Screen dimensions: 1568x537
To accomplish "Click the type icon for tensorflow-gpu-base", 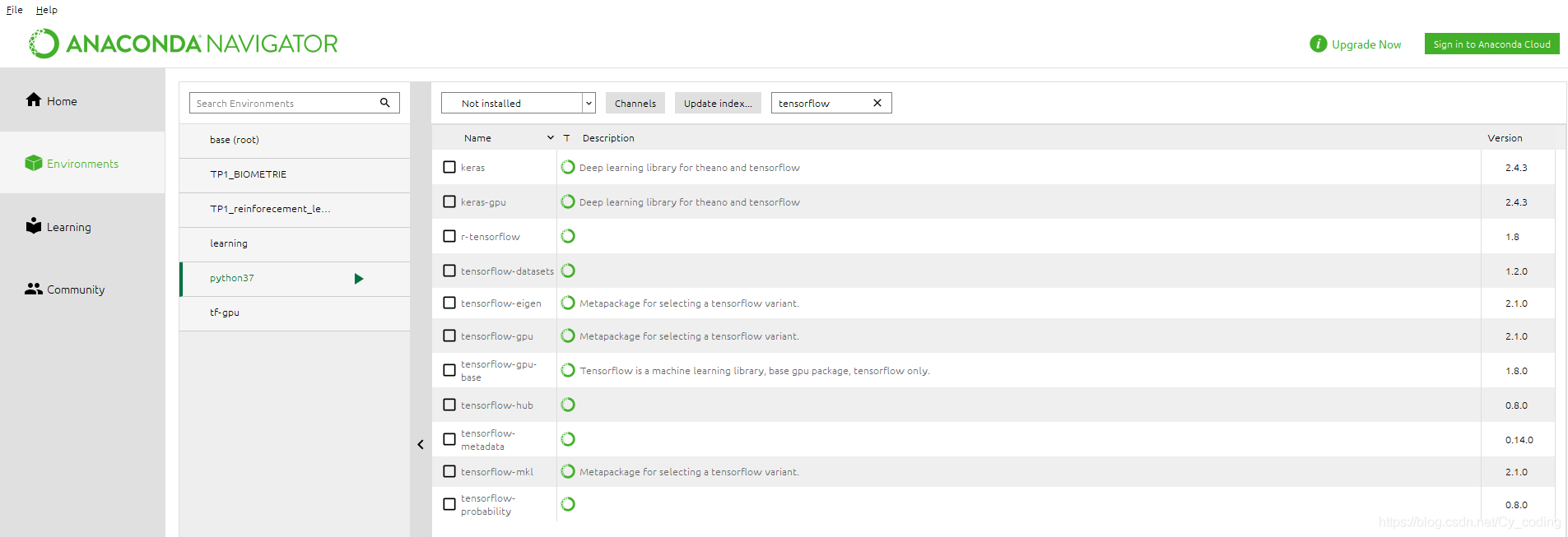I will 568,370.
